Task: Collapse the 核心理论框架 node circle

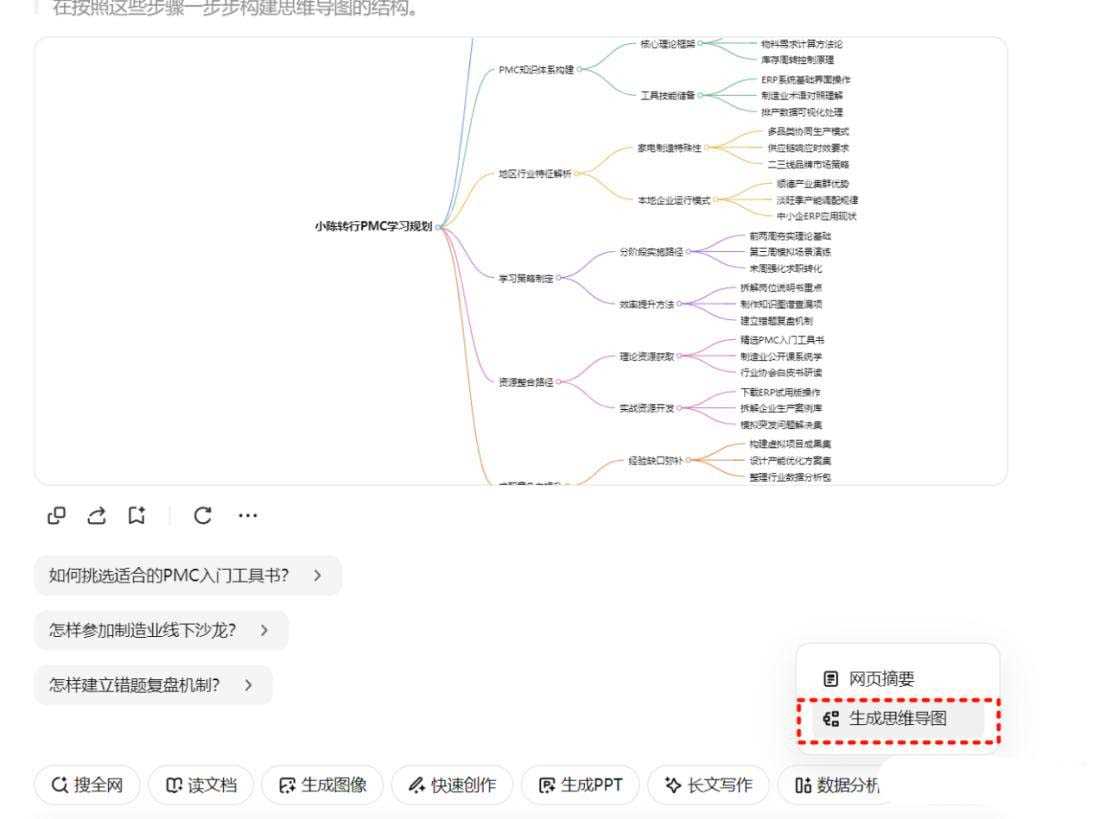Action: [700, 44]
